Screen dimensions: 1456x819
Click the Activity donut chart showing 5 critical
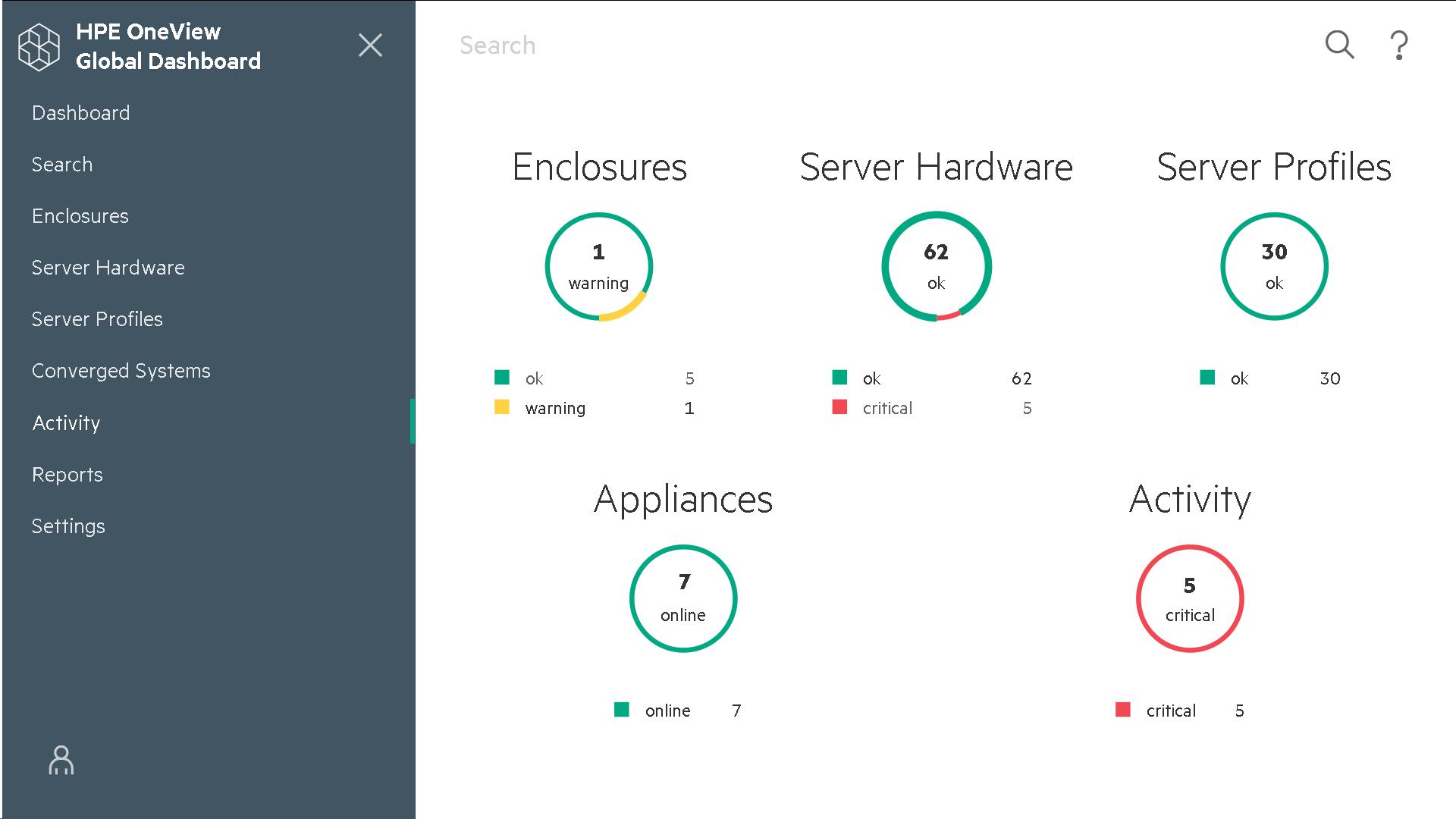click(x=1190, y=599)
